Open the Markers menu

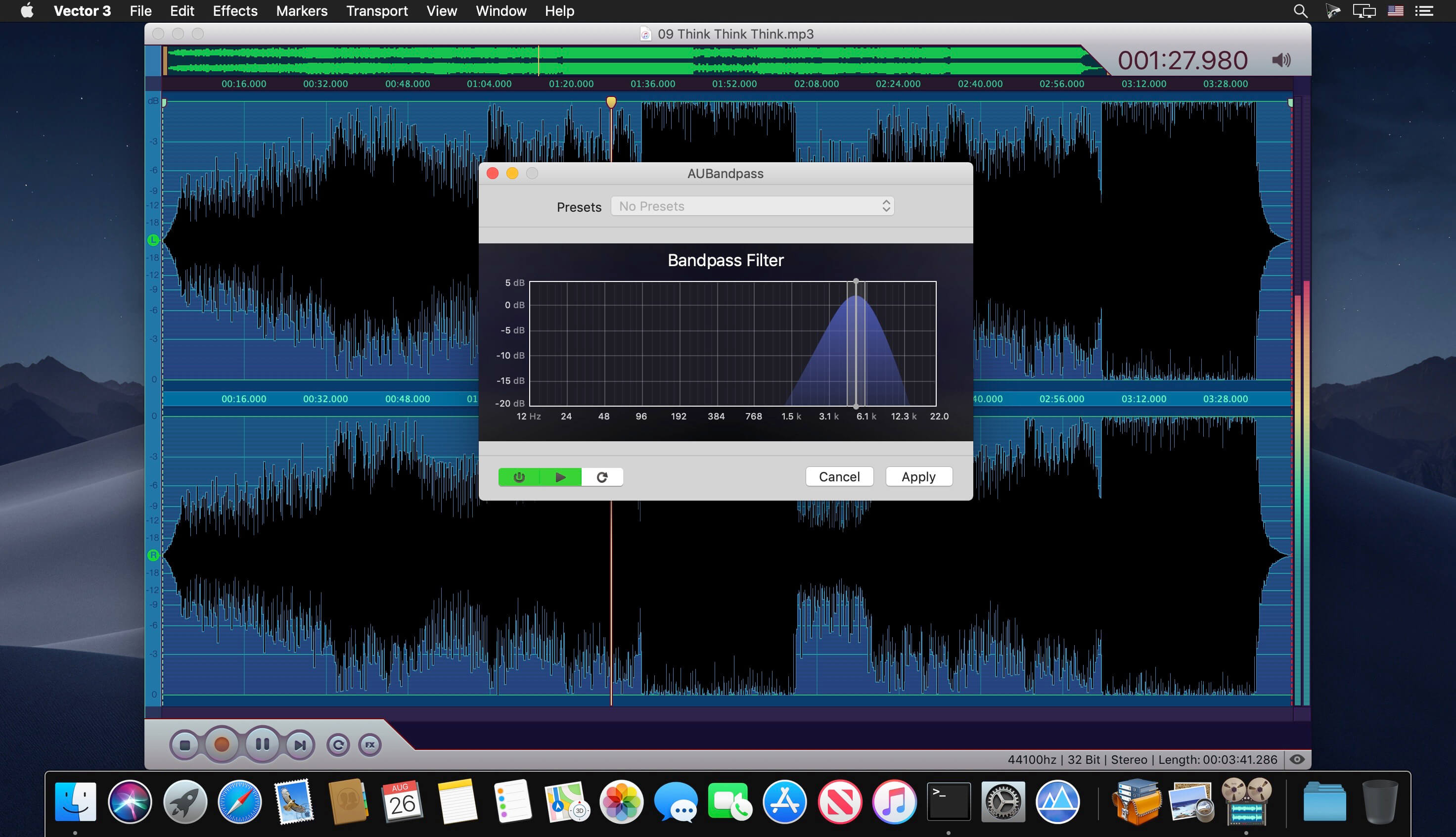pyautogui.click(x=302, y=11)
